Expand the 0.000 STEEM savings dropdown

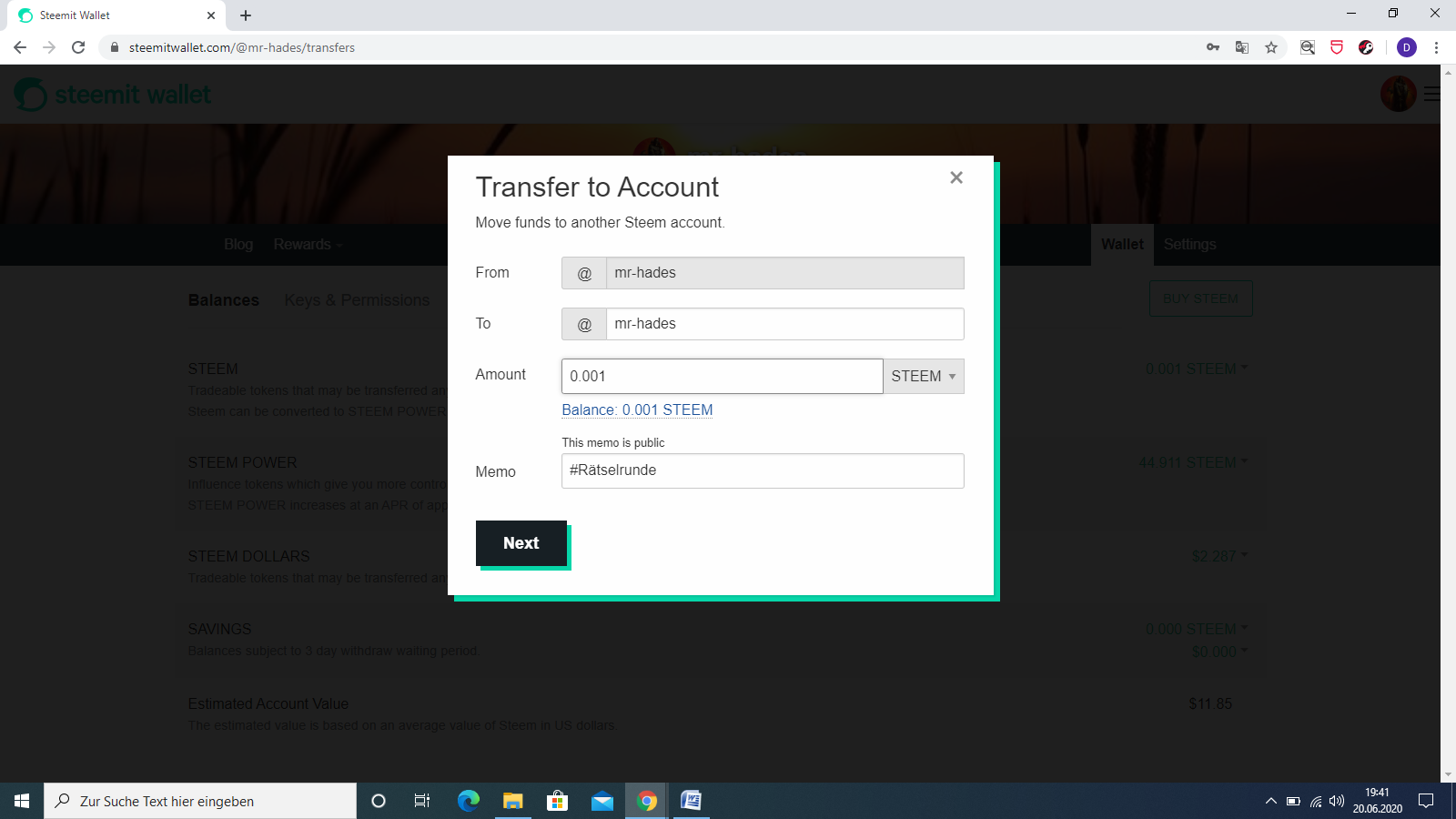[1197, 629]
